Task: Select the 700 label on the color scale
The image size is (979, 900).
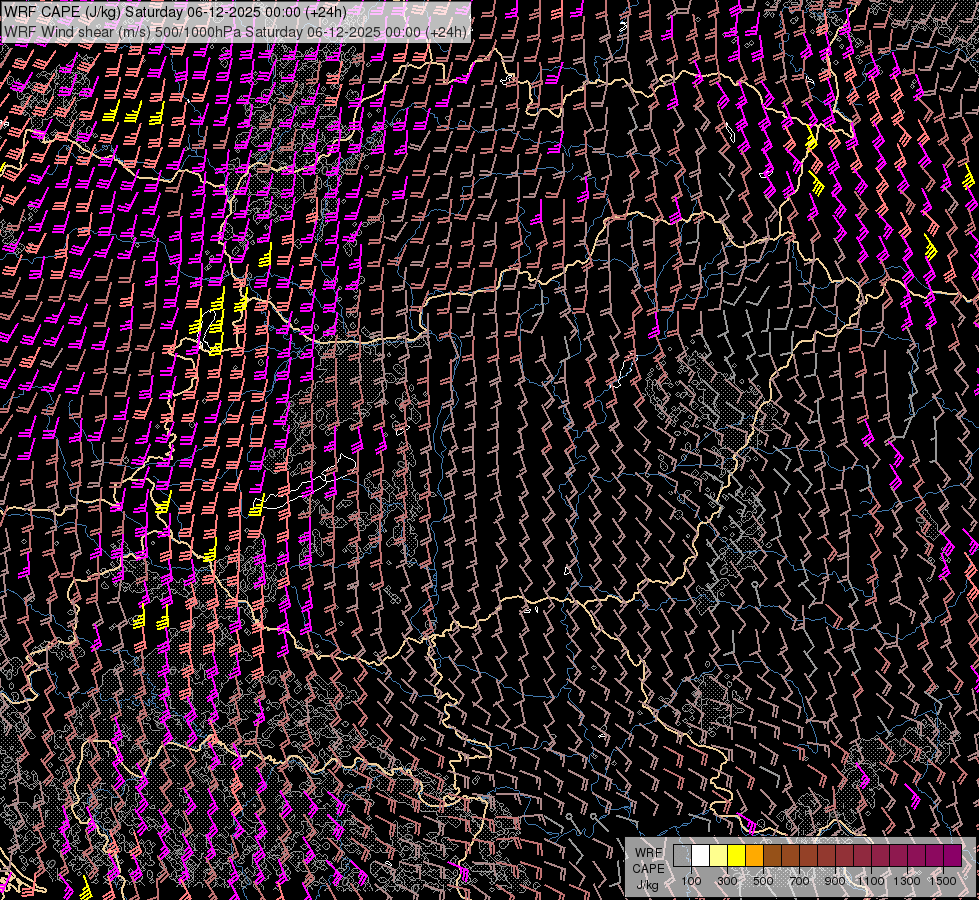Action: pos(799,881)
